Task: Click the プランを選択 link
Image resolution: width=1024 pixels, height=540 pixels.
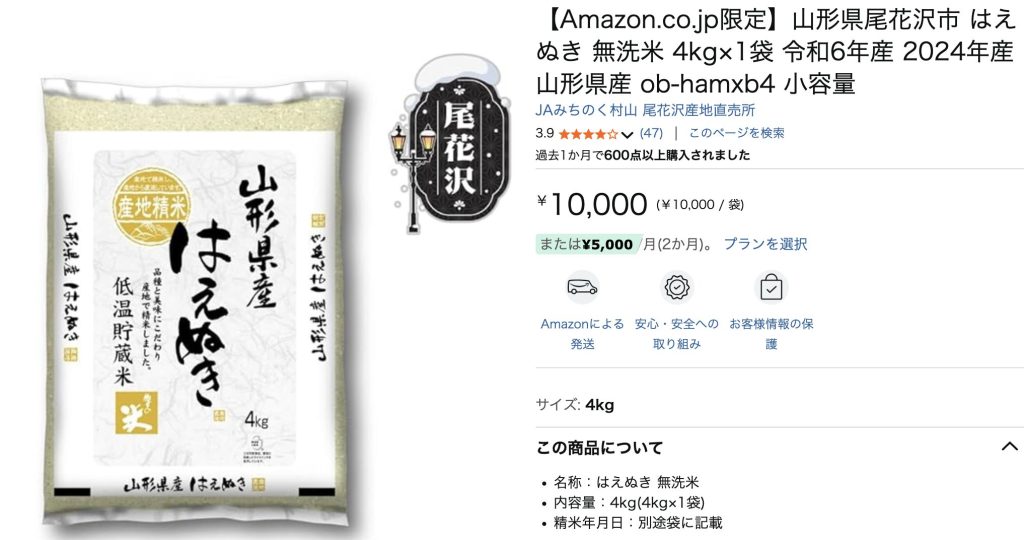Action: click(x=765, y=244)
